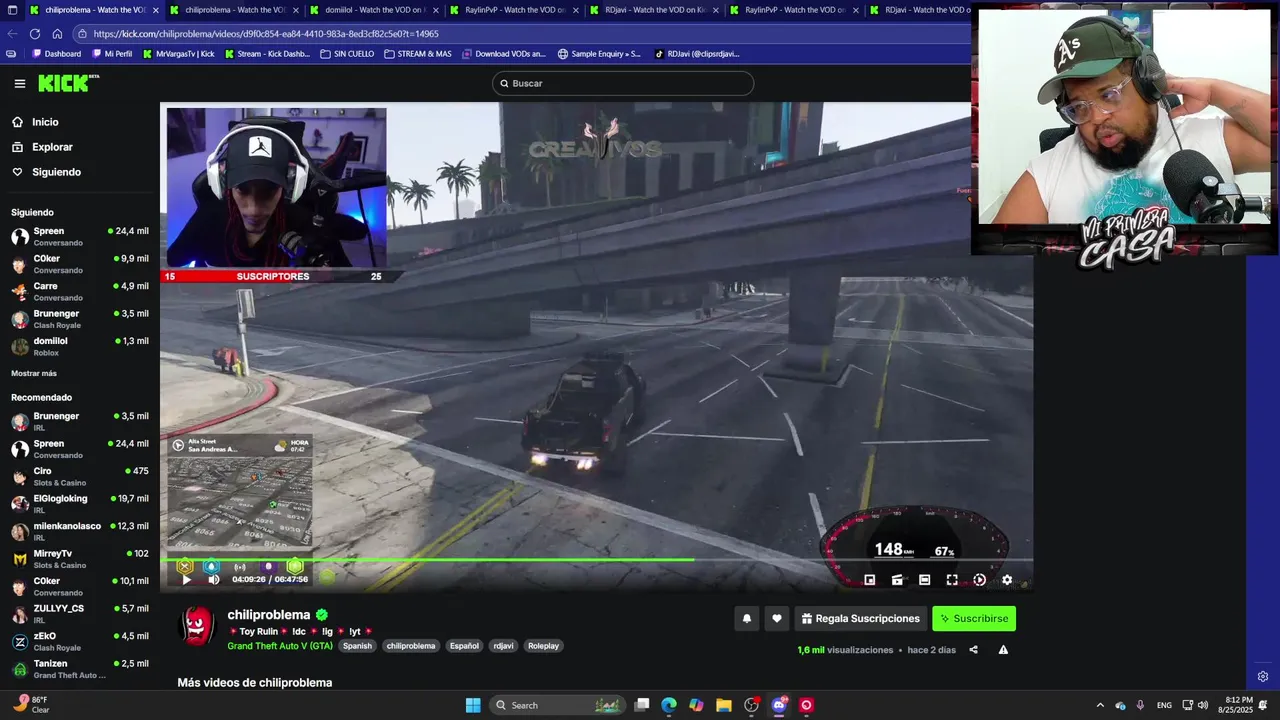This screenshot has width=1280, height=720.
Task: Open chiliproblema channel avatar
Action: (197, 627)
